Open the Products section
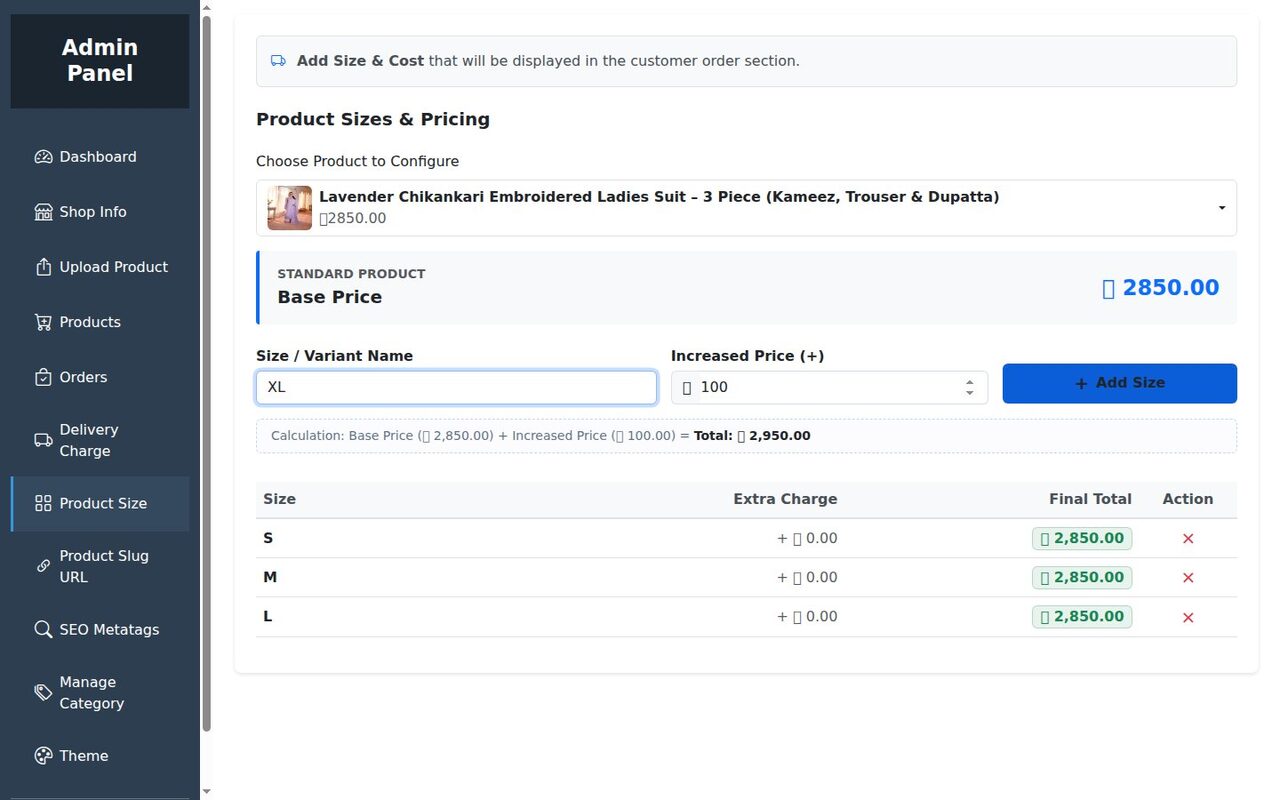This screenshot has width=1280, height=800. [x=100, y=322]
